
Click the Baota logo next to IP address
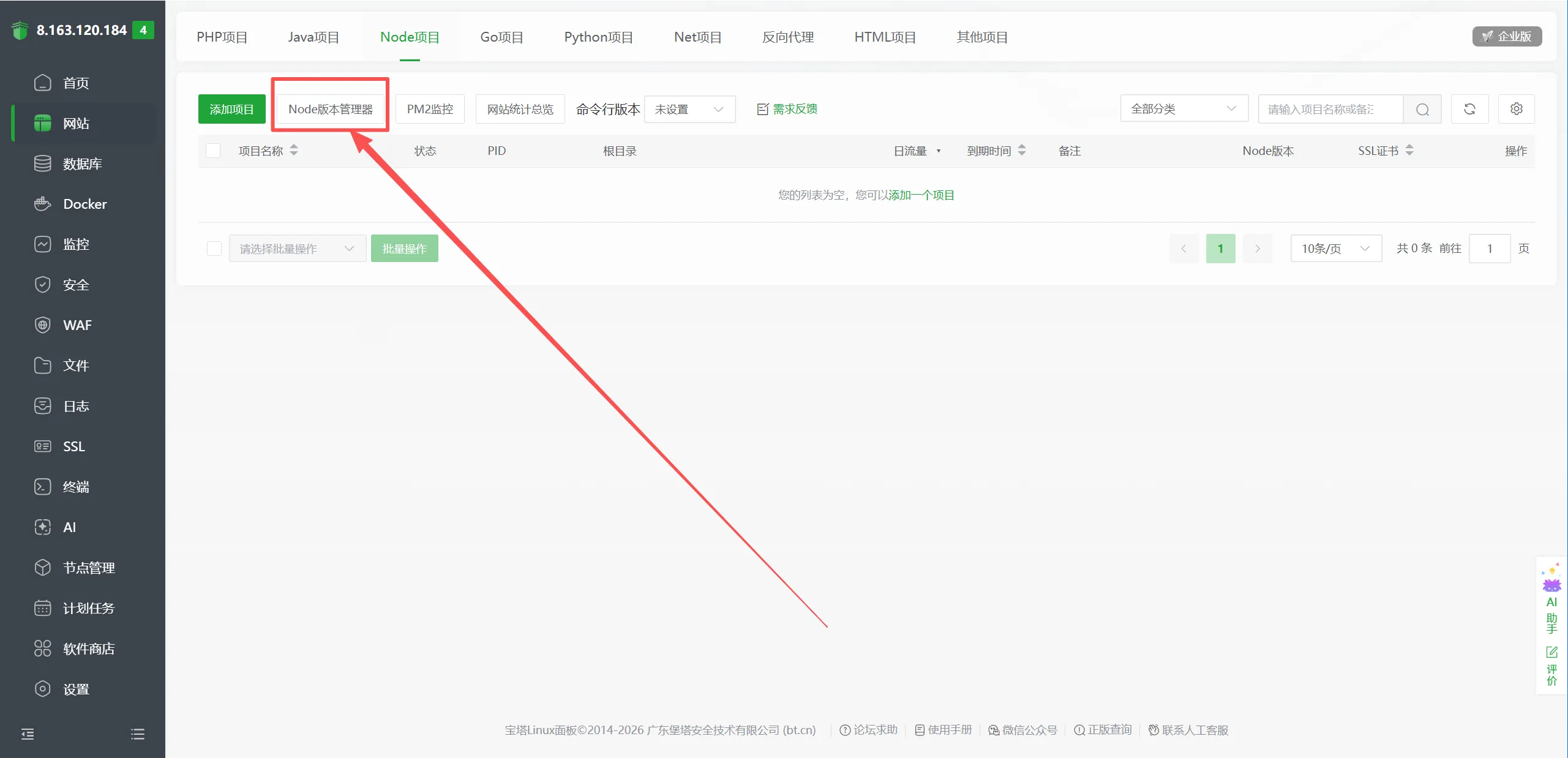(x=20, y=30)
